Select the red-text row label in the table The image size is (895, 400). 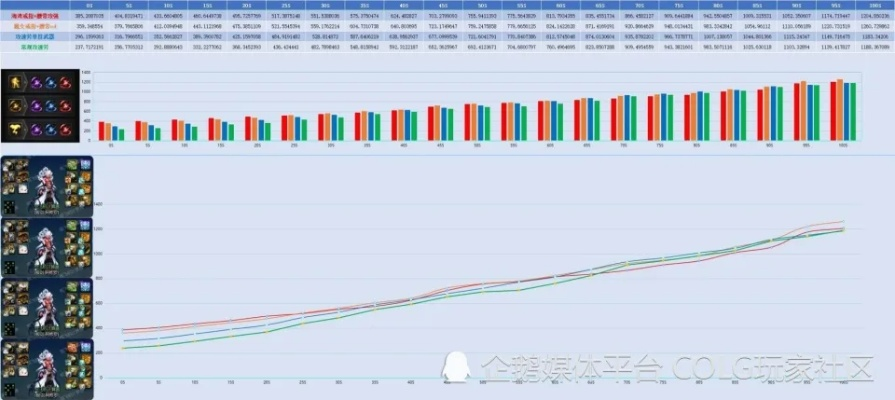coord(36,16)
